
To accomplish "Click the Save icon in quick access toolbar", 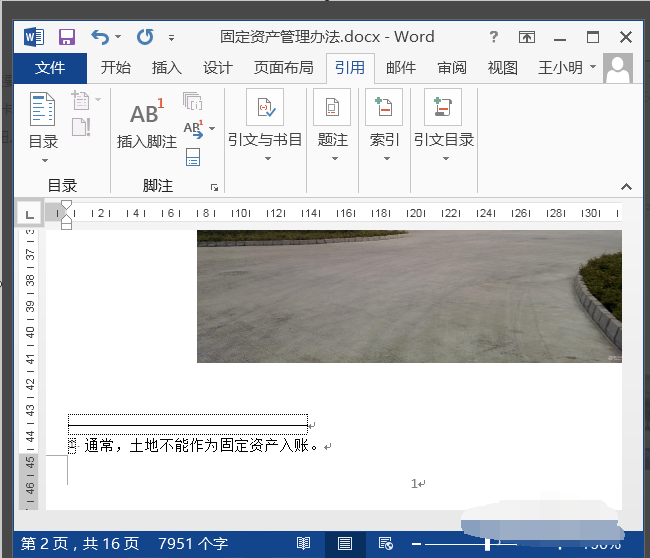I will click(67, 37).
